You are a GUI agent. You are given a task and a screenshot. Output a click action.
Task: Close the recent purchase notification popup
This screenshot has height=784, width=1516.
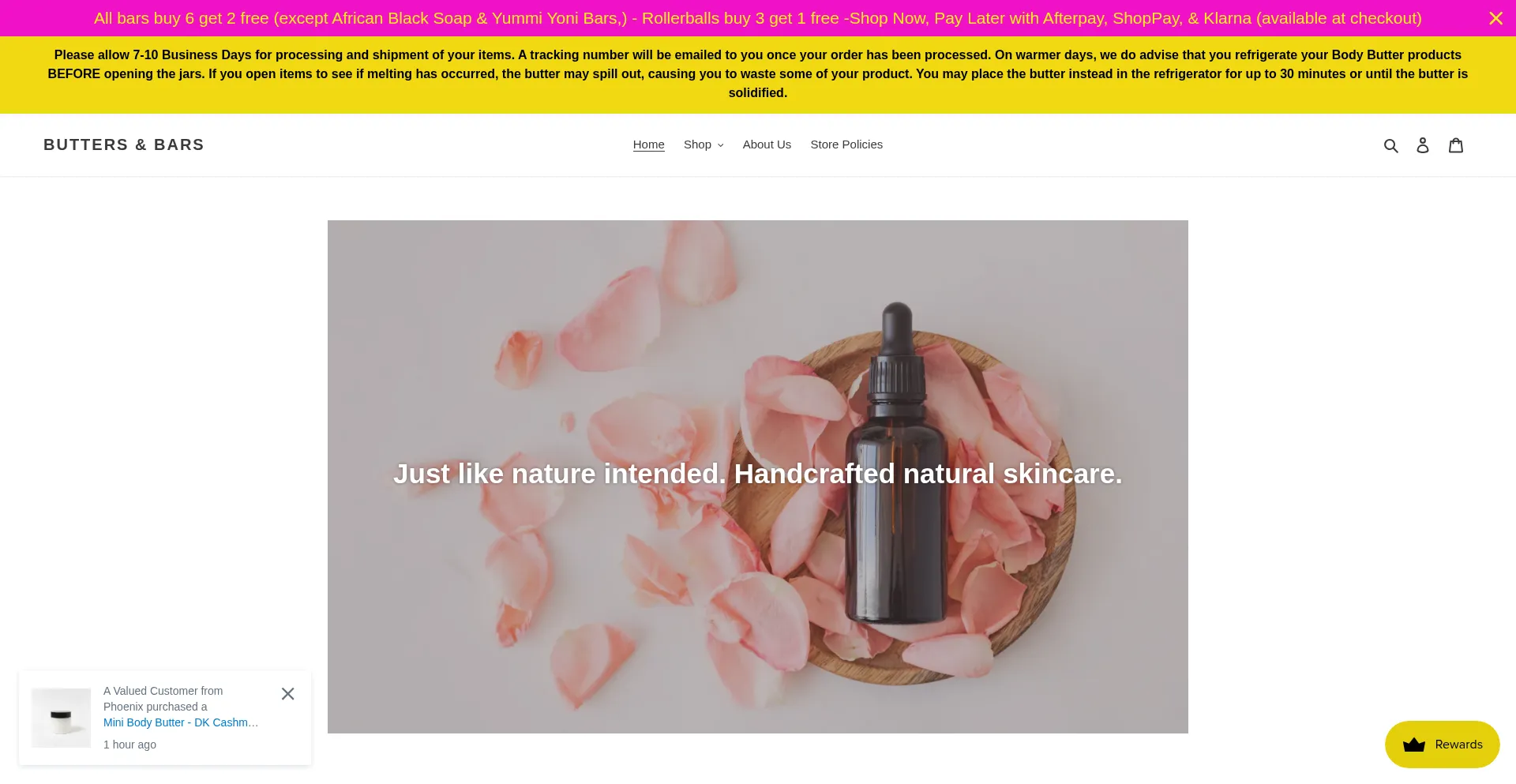[287, 694]
